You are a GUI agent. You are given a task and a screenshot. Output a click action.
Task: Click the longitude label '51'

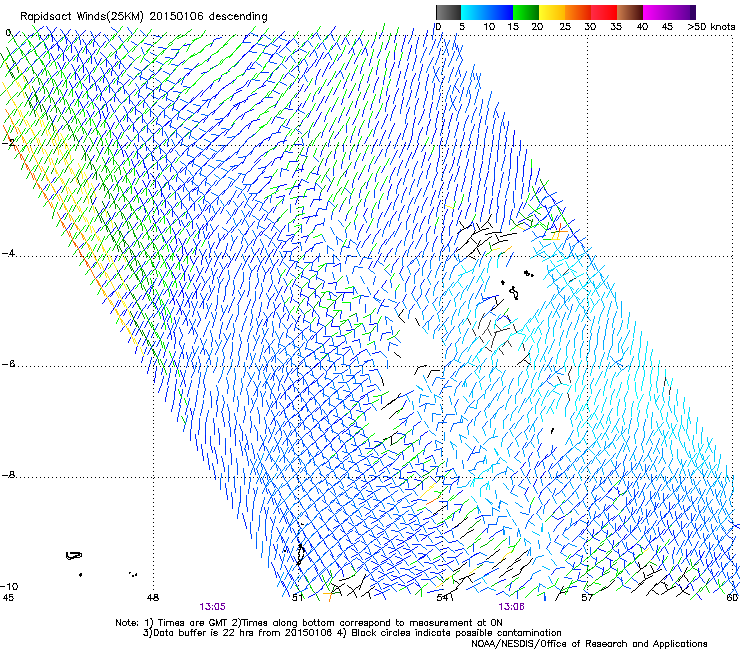[x=297, y=598]
